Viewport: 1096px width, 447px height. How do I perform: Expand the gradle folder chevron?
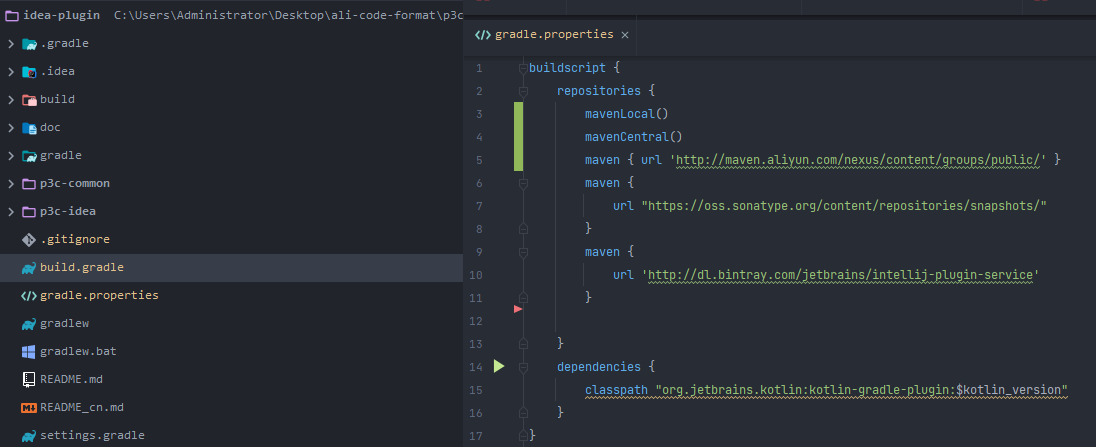[10, 156]
